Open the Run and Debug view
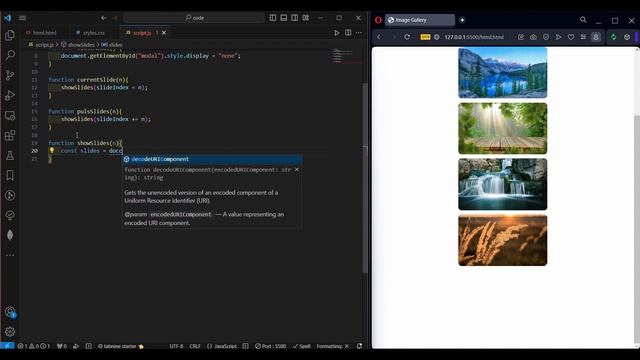 pyautogui.click(x=10, y=95)
